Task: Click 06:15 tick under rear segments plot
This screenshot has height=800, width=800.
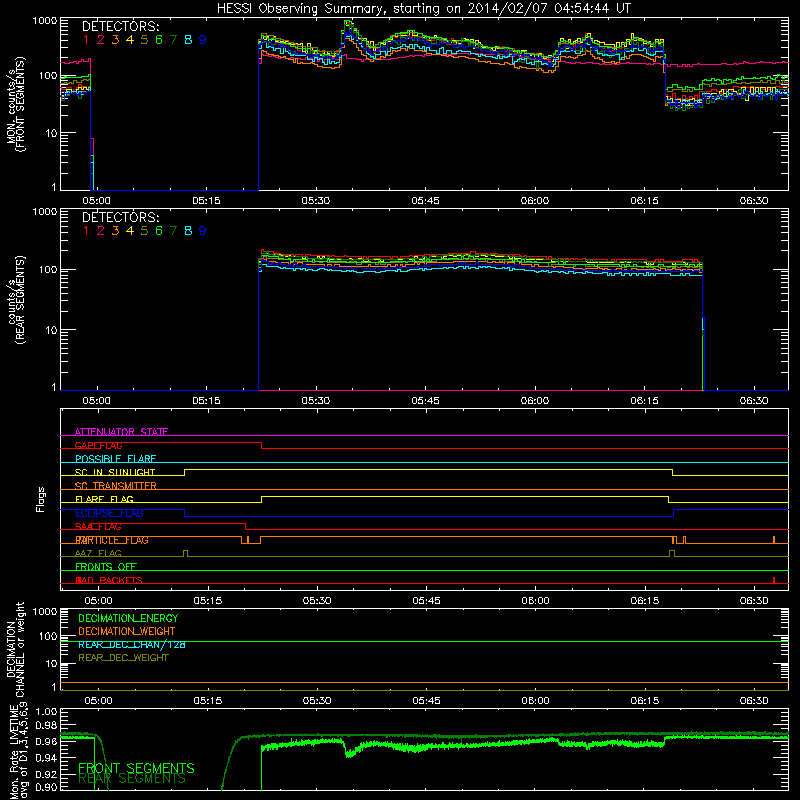Action: 644,401
